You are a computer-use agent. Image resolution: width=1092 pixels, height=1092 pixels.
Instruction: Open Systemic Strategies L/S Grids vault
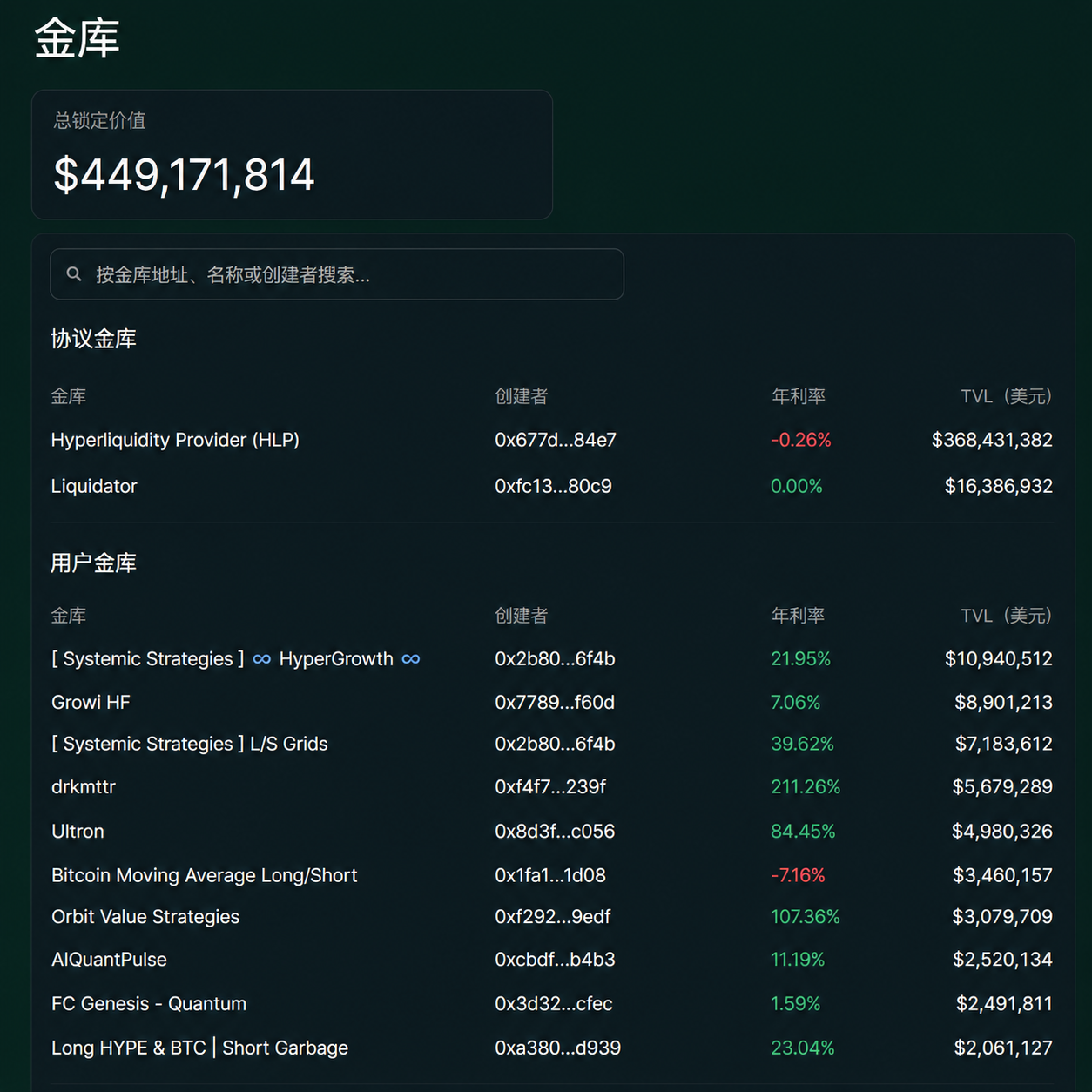(190, 744)
